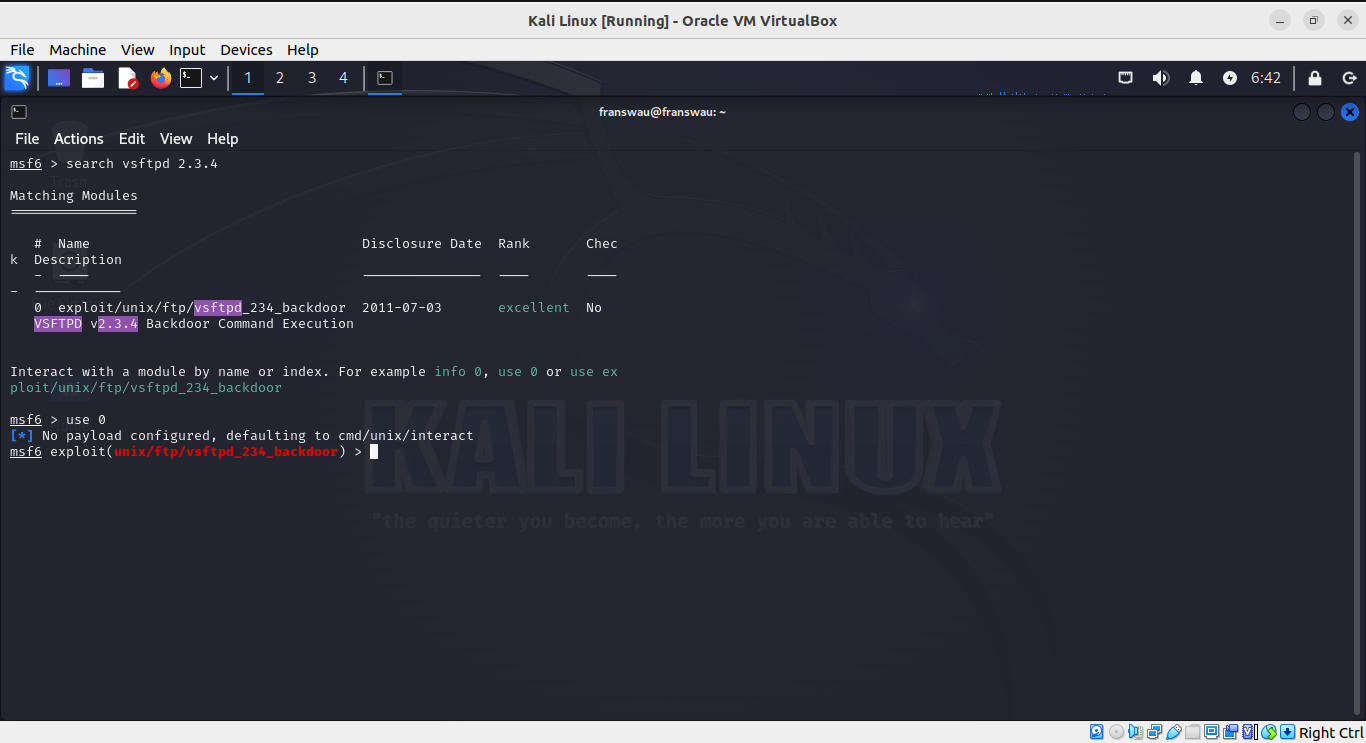1366x743 pixels.
Task: Click the VirtualBox USB status icon
Action: (x=1174, y=732)
